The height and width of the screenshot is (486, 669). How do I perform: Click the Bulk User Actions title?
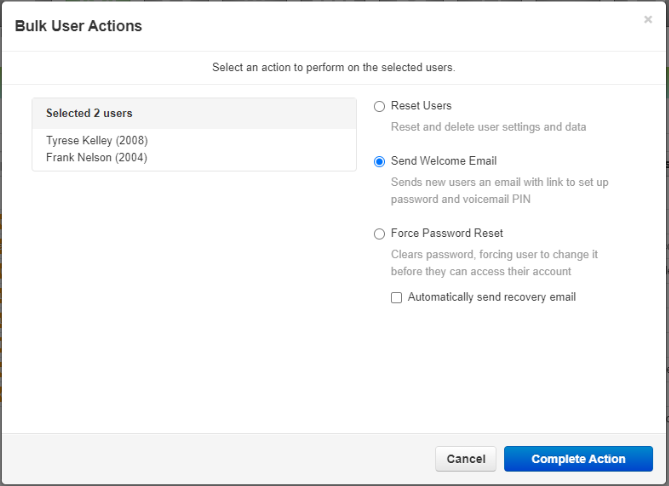point(79,26)
